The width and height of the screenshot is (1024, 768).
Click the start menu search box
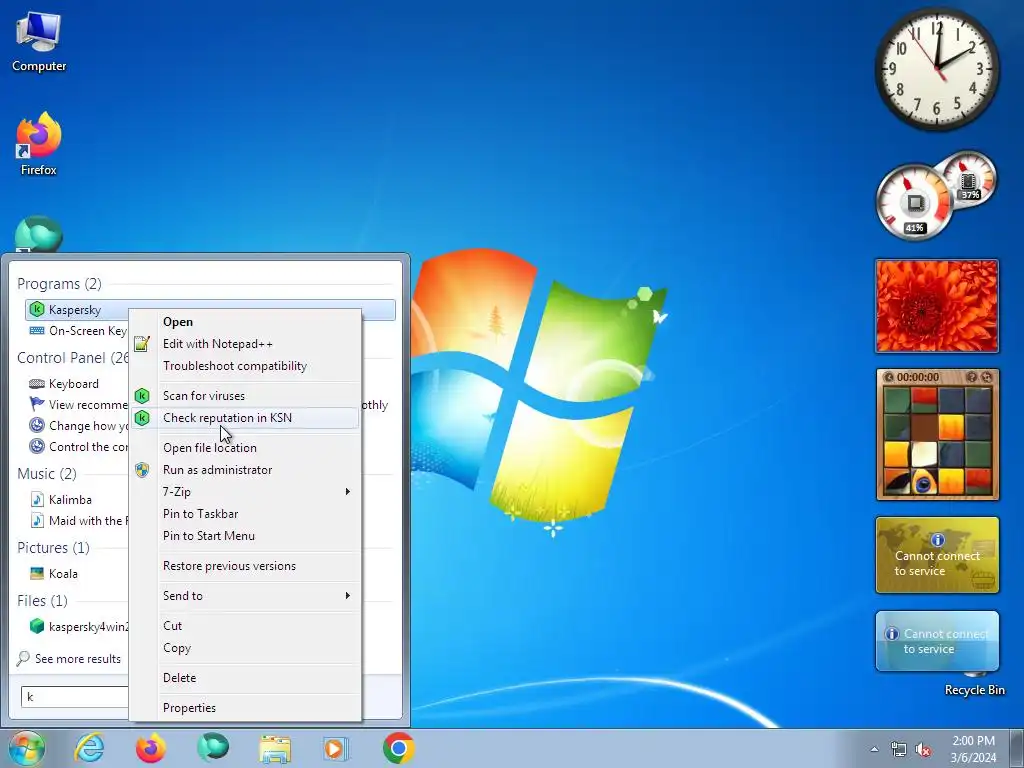[74, 697]
